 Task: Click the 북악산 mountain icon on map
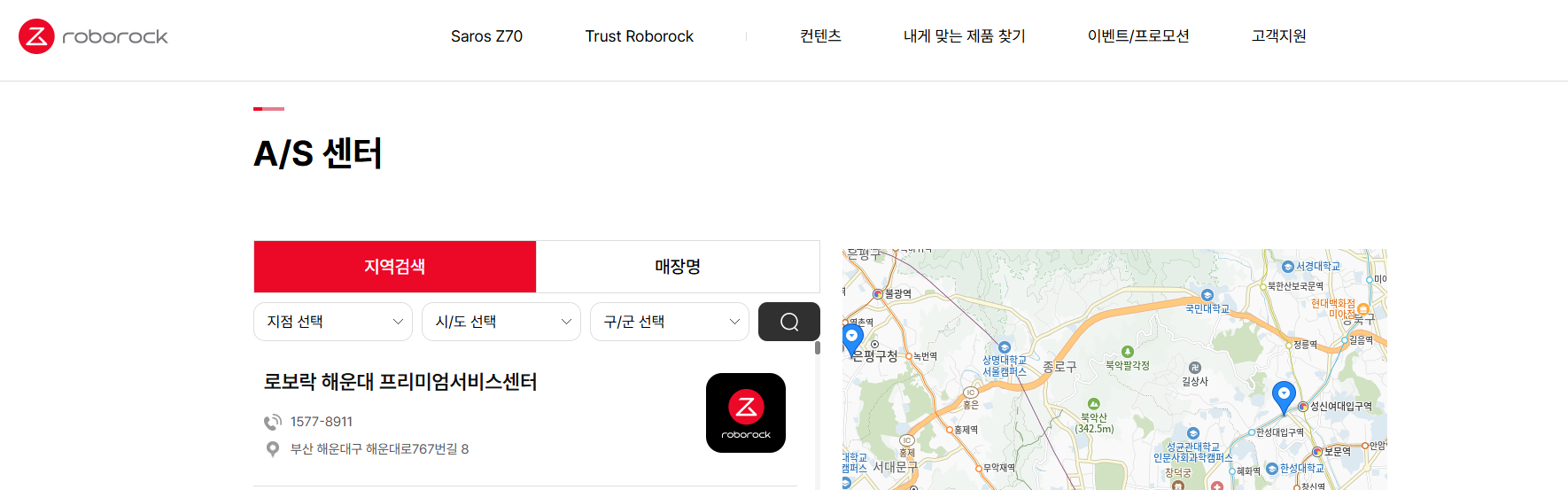click(1094, 404)
